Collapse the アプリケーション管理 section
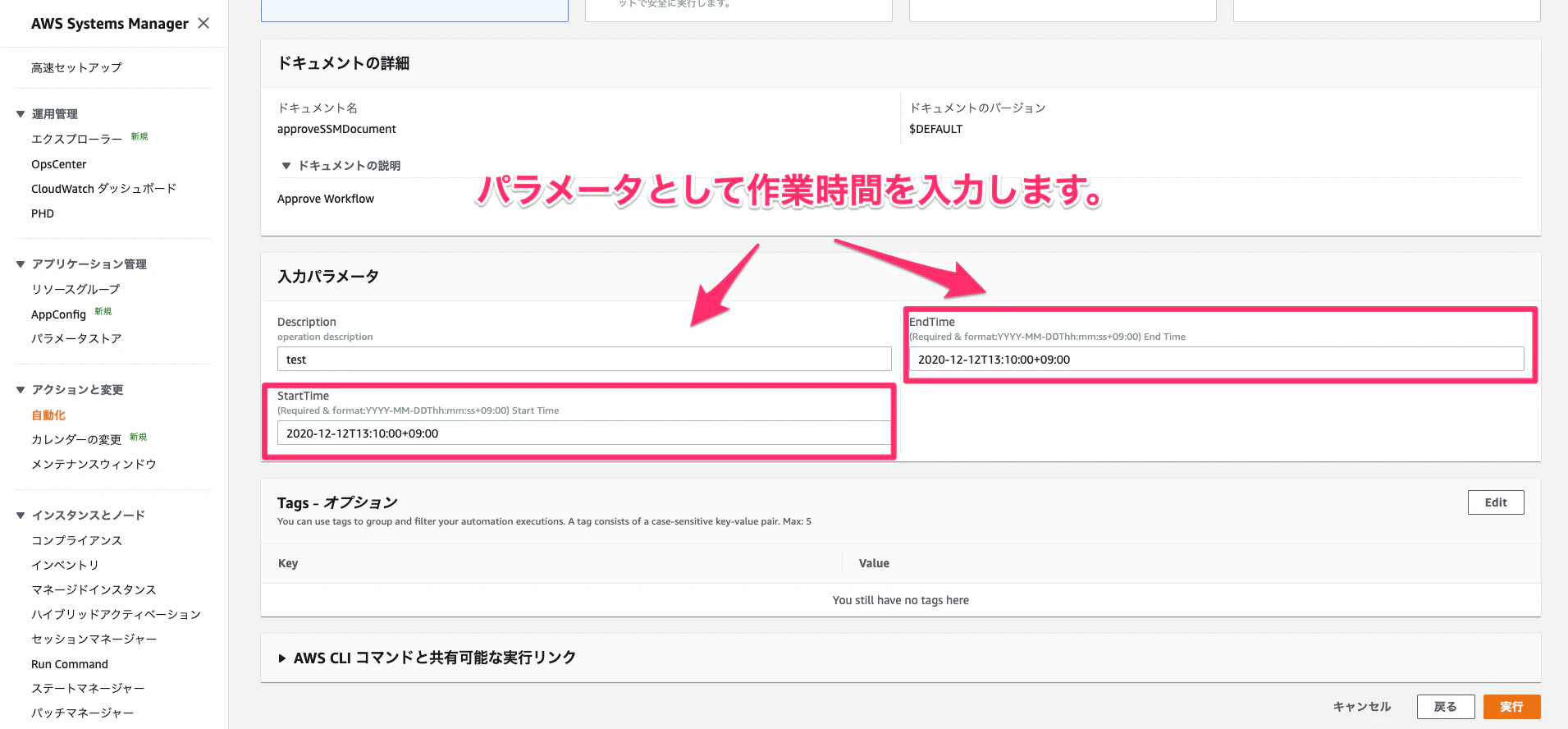This screenshot has width=1568, height=729. point(21,264)
